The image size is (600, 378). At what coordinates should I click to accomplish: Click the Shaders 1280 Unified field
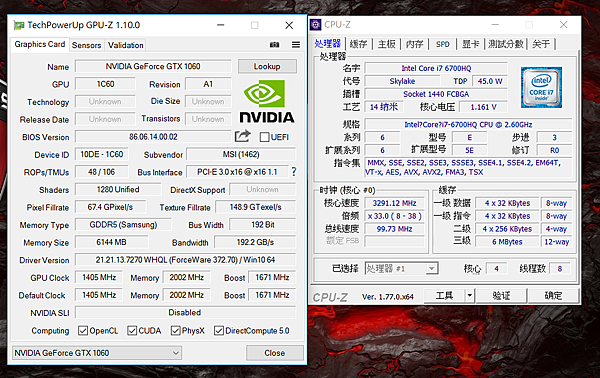click(118, 189)
